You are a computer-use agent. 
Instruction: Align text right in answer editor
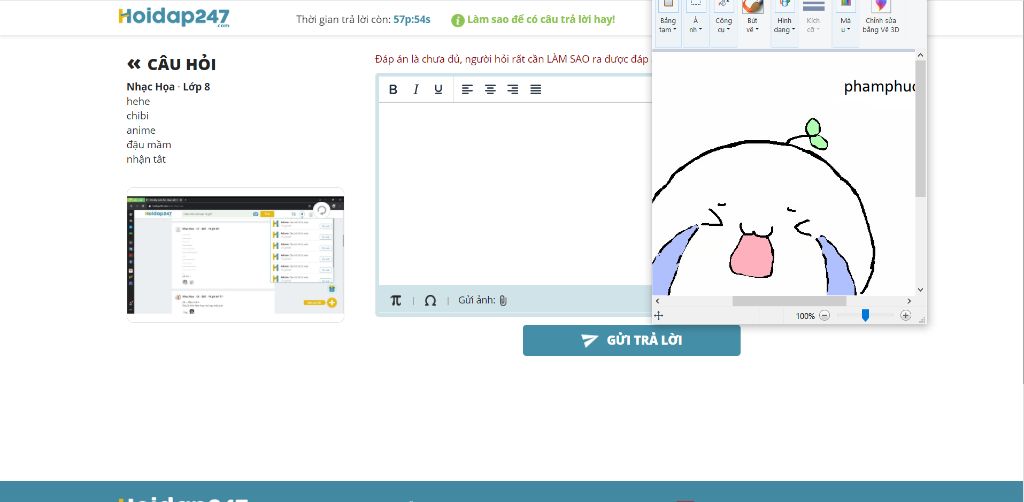tap(513, 89)
